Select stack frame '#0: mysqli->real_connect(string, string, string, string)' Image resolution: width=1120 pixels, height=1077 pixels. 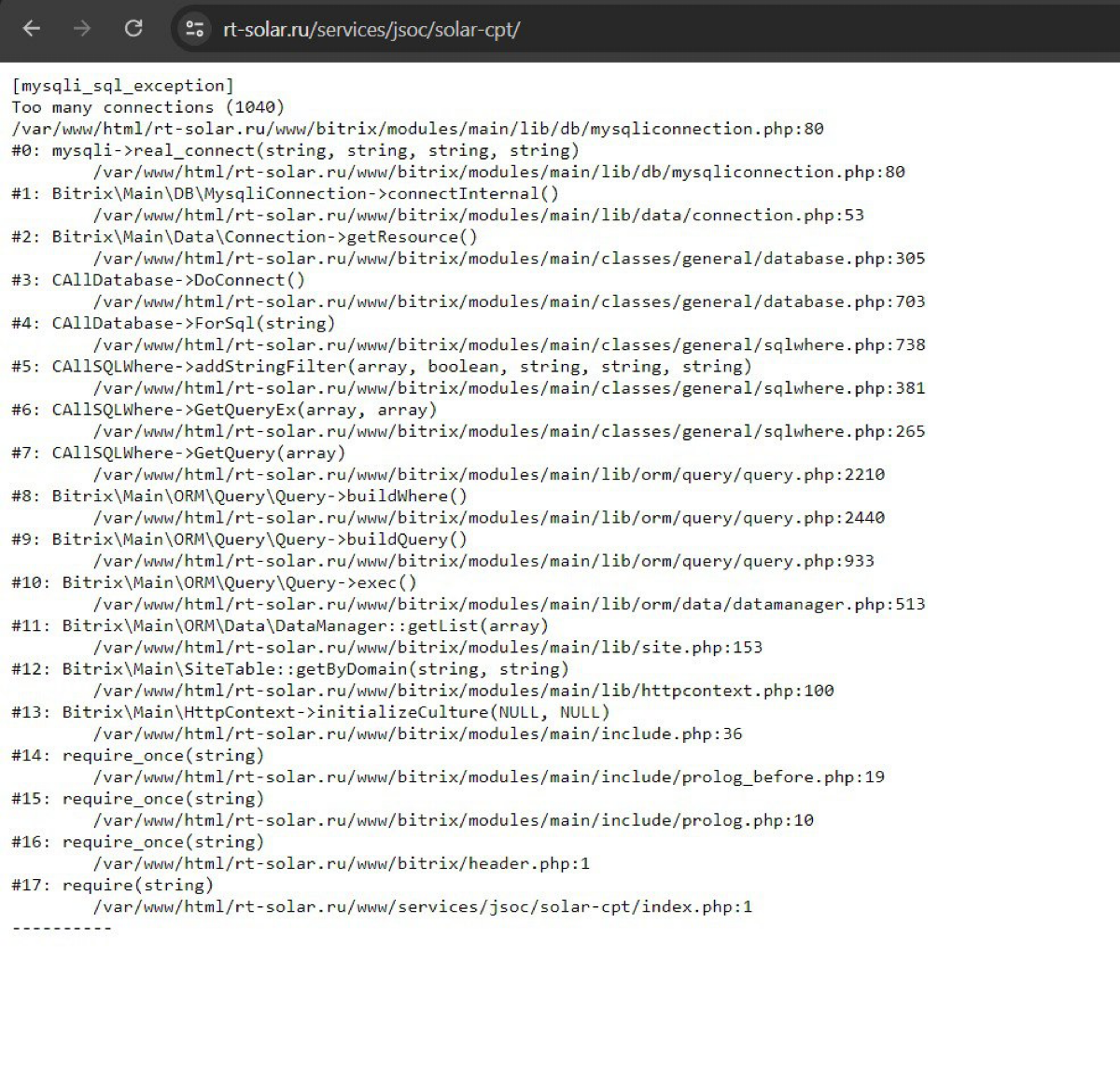click(295, 150)
